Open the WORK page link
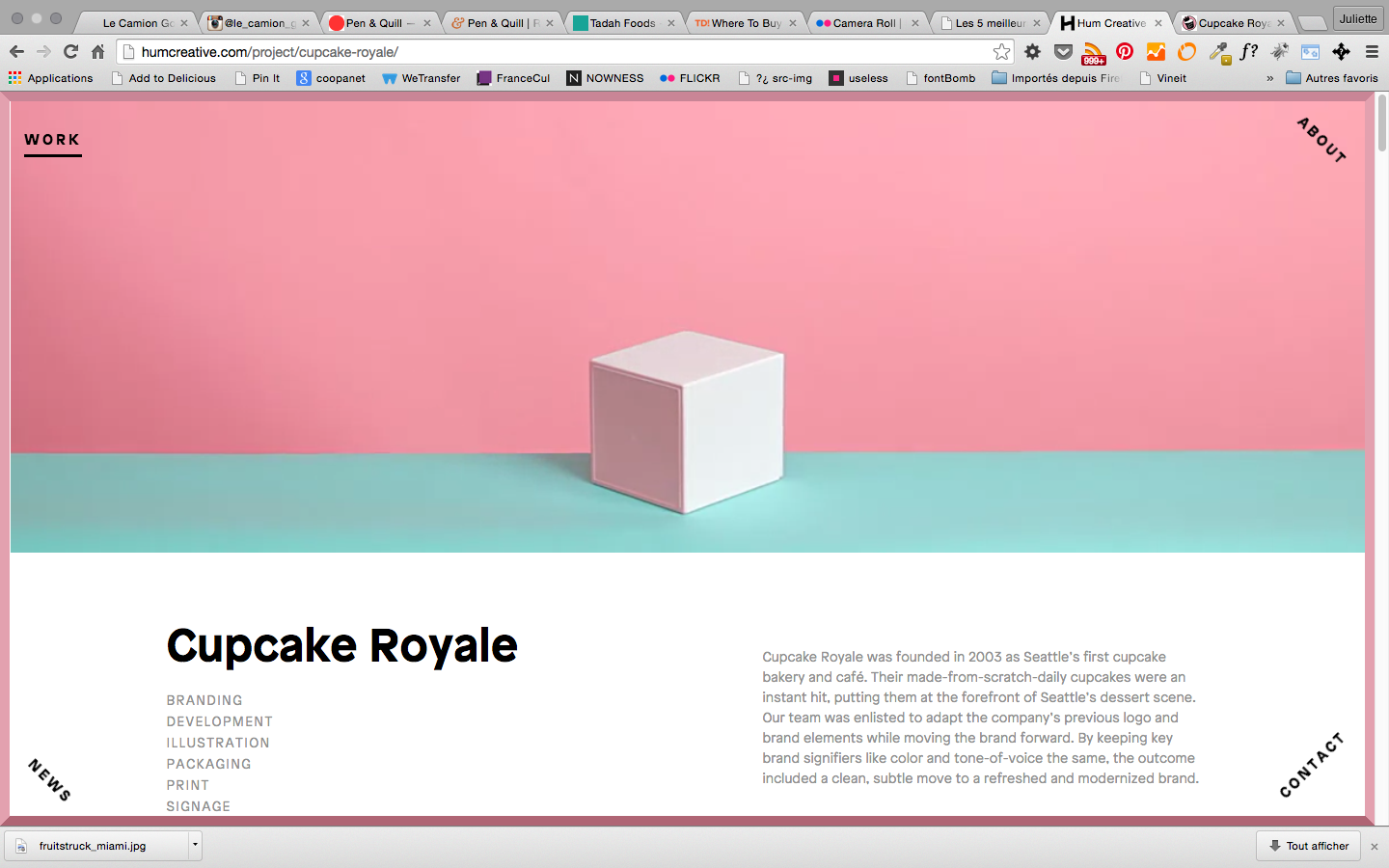1389x868 pixels. click(52, 140)
